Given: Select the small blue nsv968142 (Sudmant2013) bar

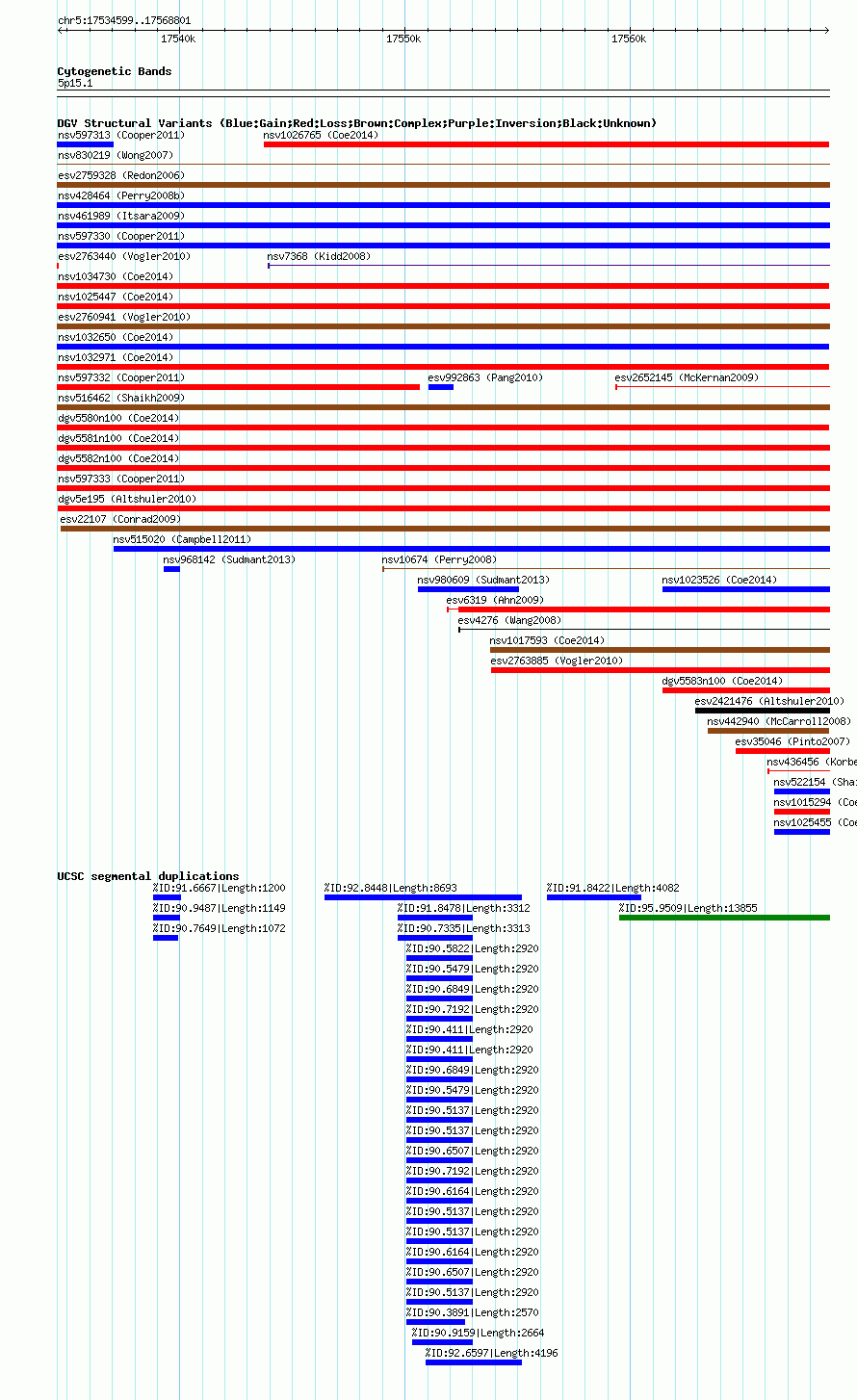Looking at the screenshot, I should 171,569.
